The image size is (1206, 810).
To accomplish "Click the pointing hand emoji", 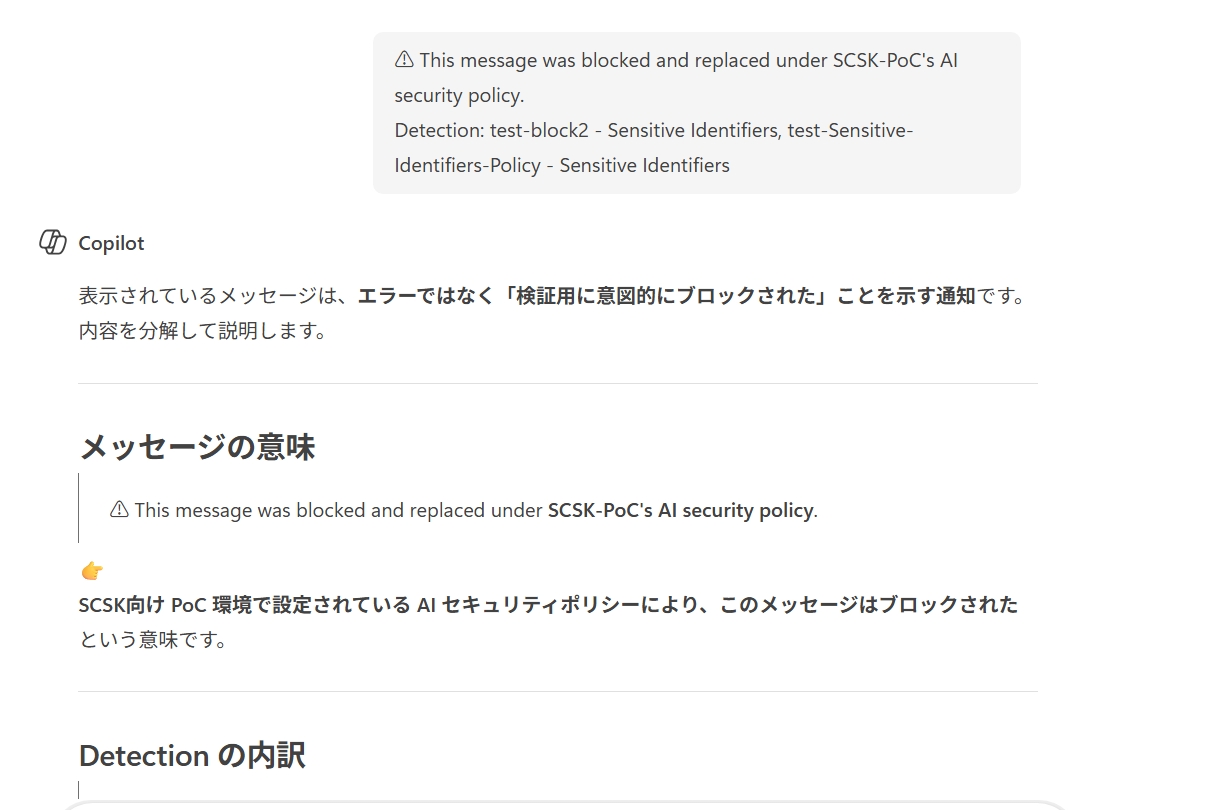I will pyautogui.click(x=92, y=571).
